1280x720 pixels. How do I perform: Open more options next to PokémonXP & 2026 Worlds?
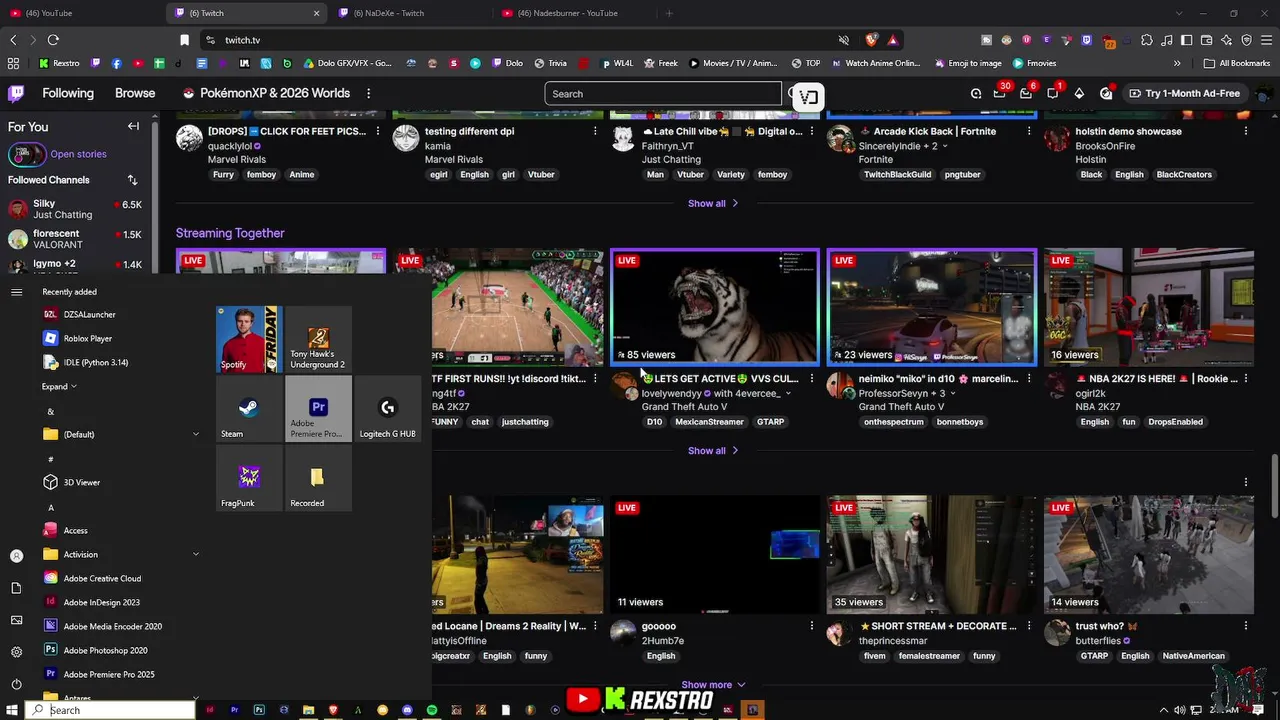[368, 93]
